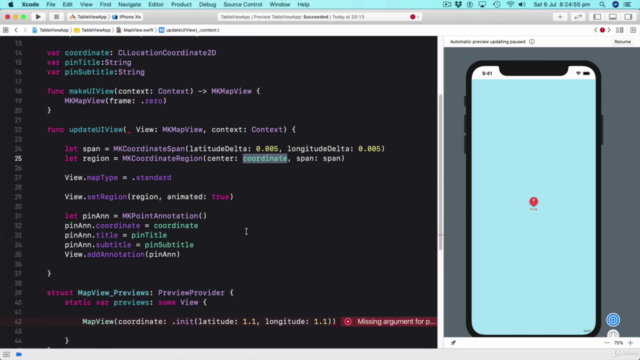Click line number 25 in gutter
Image resolution: width=640 pixels, height=360 pixels.
tap(18, 158)
